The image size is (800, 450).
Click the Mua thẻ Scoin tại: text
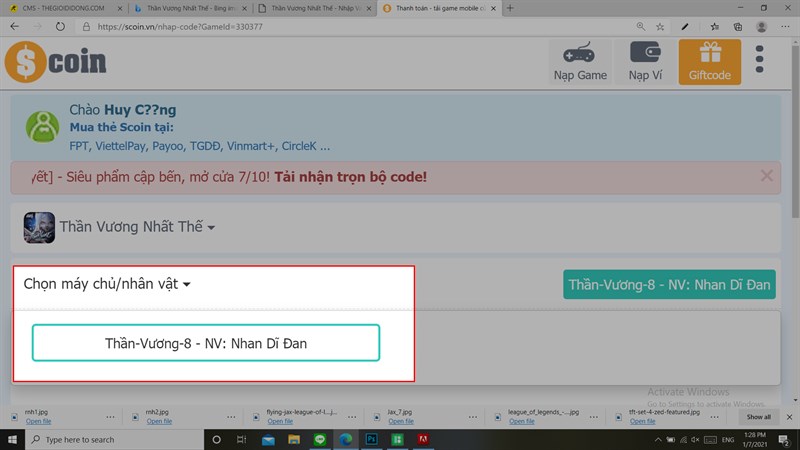tap(121, 127)
